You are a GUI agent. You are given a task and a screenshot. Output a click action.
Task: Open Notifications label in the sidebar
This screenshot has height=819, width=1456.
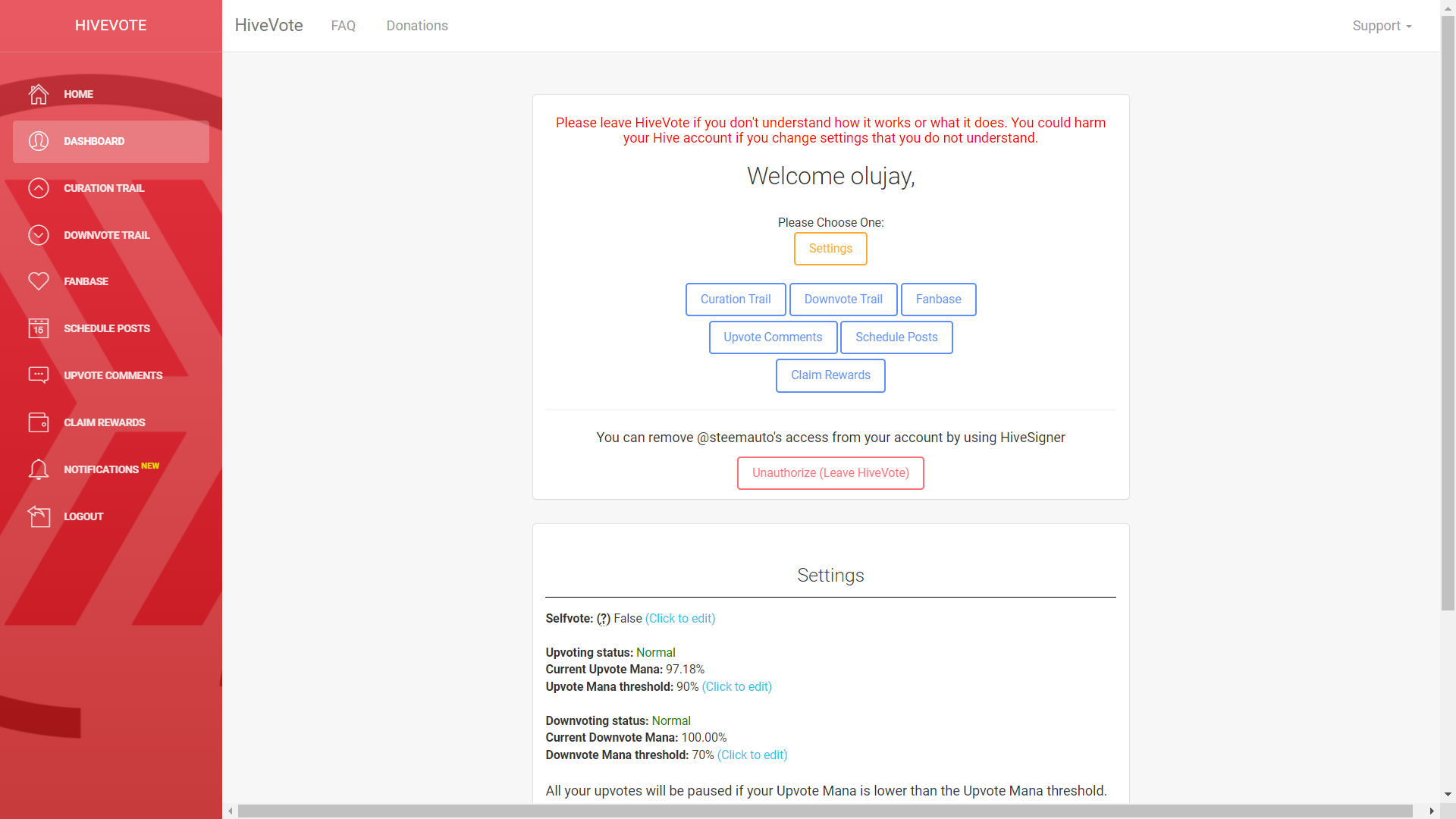pos(101,469)
